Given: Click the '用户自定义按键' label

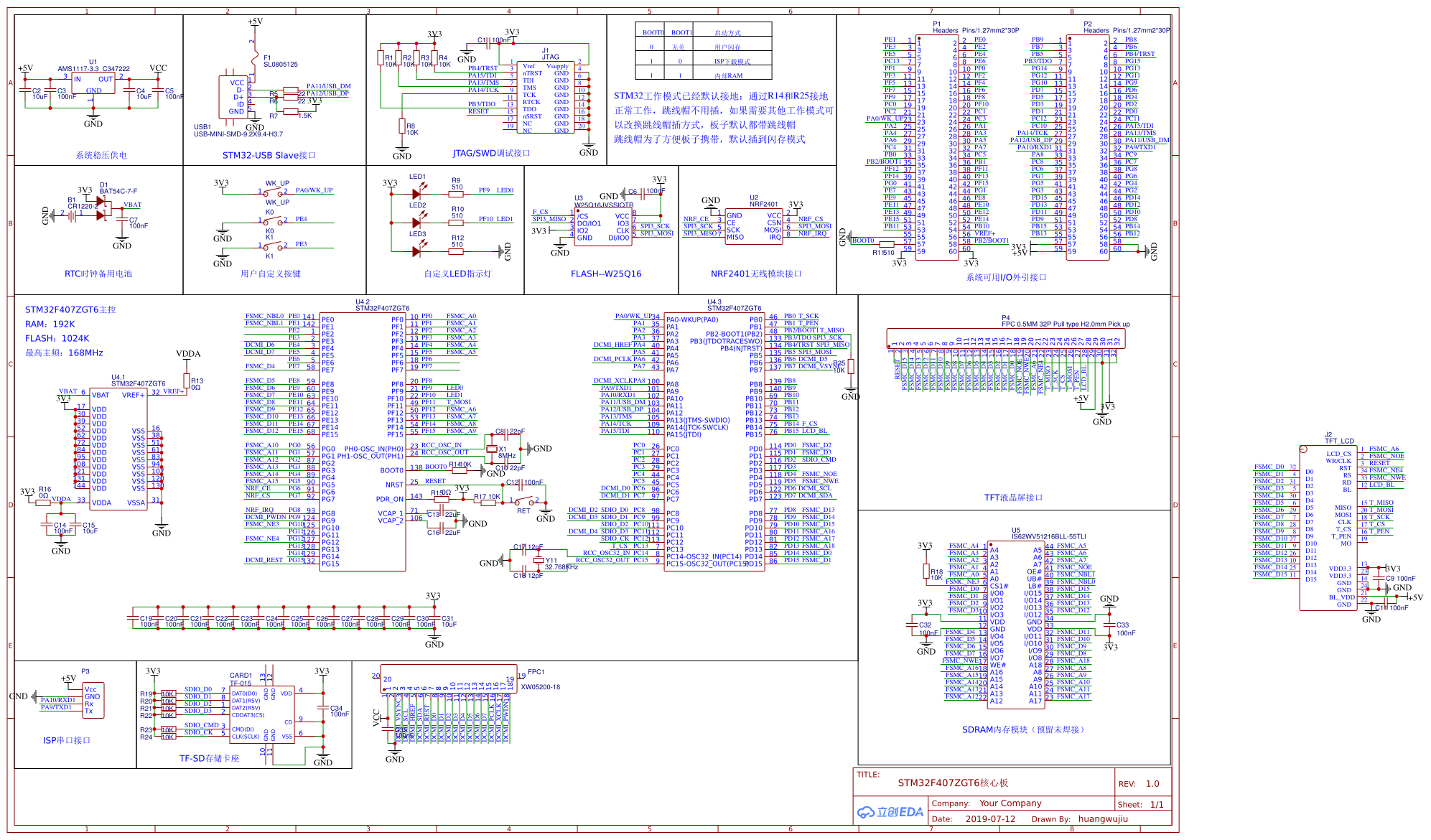Looking at the screenshot, I should tap(271, 274).
